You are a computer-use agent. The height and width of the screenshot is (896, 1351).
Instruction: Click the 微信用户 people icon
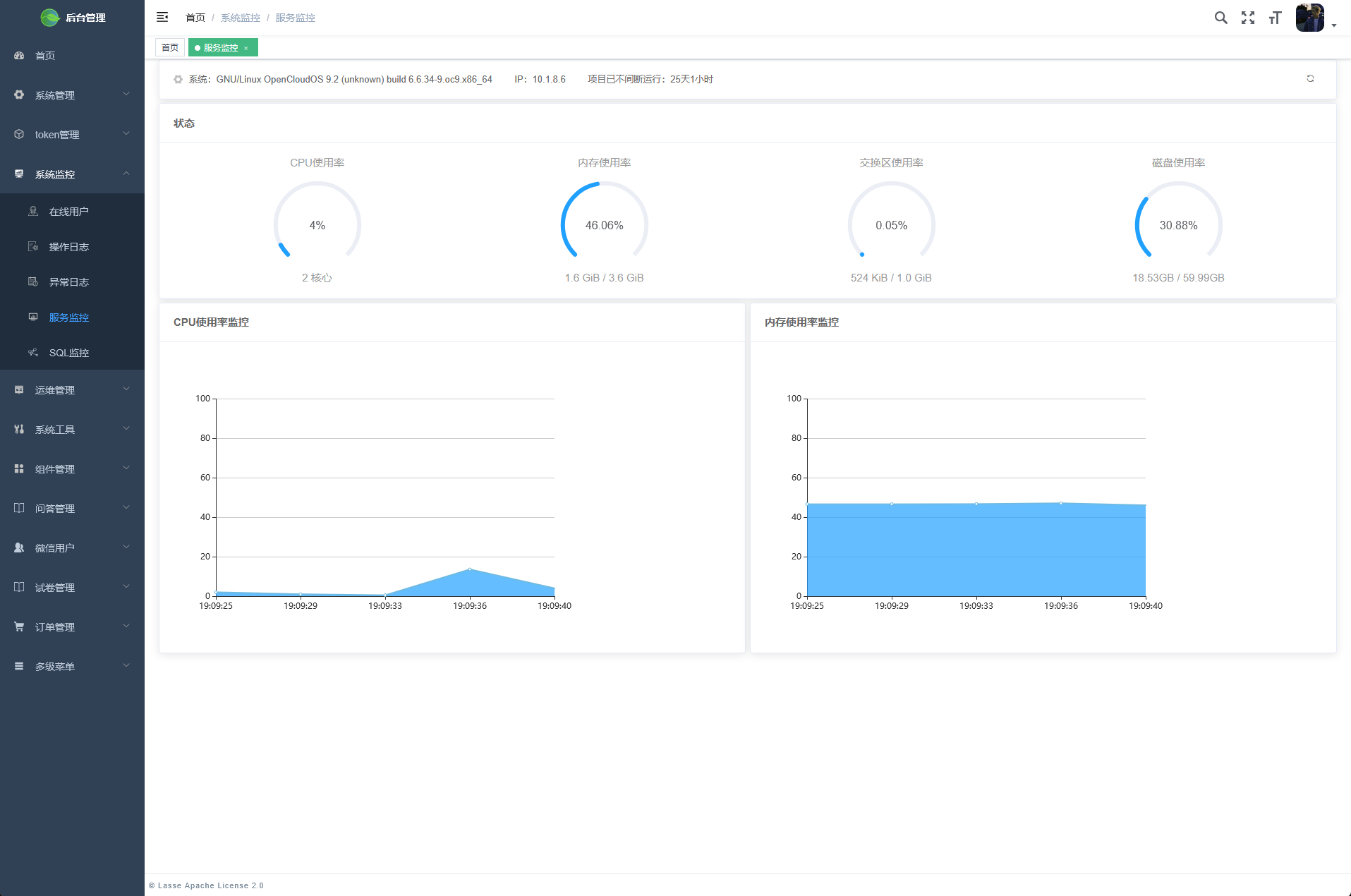(x=19, y=547)
